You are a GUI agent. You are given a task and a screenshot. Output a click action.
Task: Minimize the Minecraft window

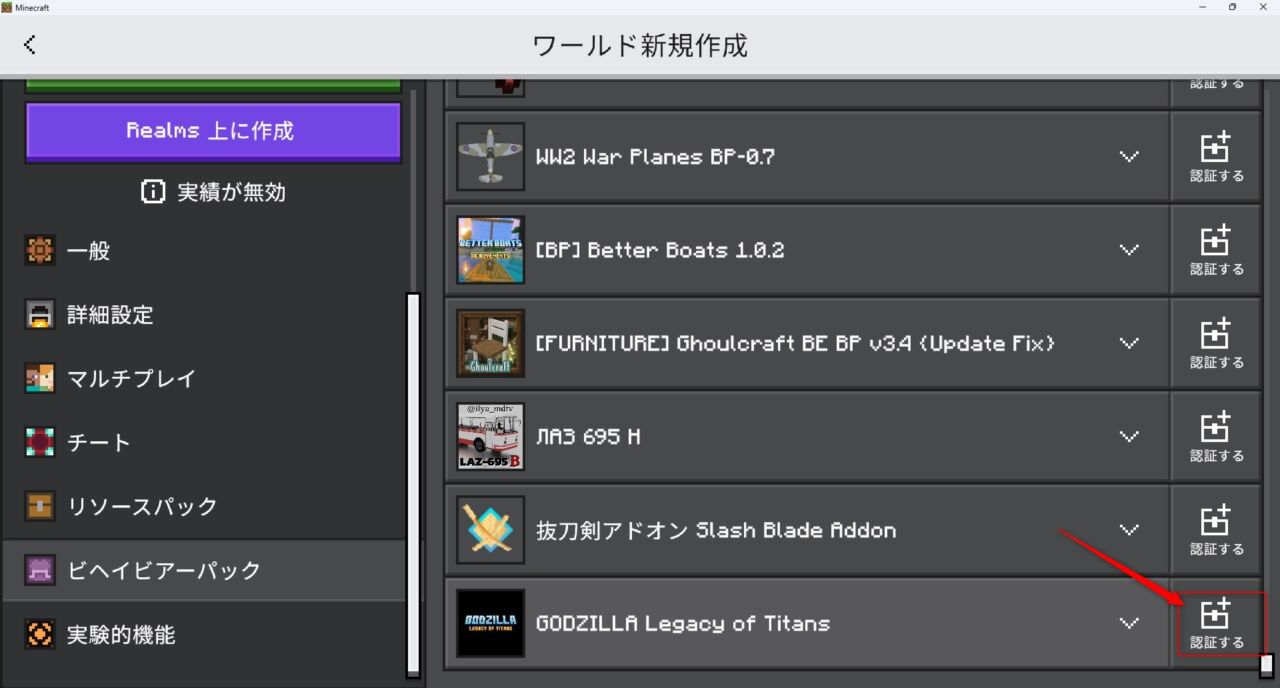click(1201, 7)
